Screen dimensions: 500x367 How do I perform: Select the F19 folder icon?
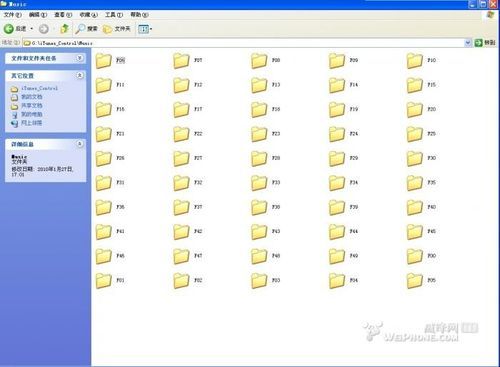pos(337,110)
